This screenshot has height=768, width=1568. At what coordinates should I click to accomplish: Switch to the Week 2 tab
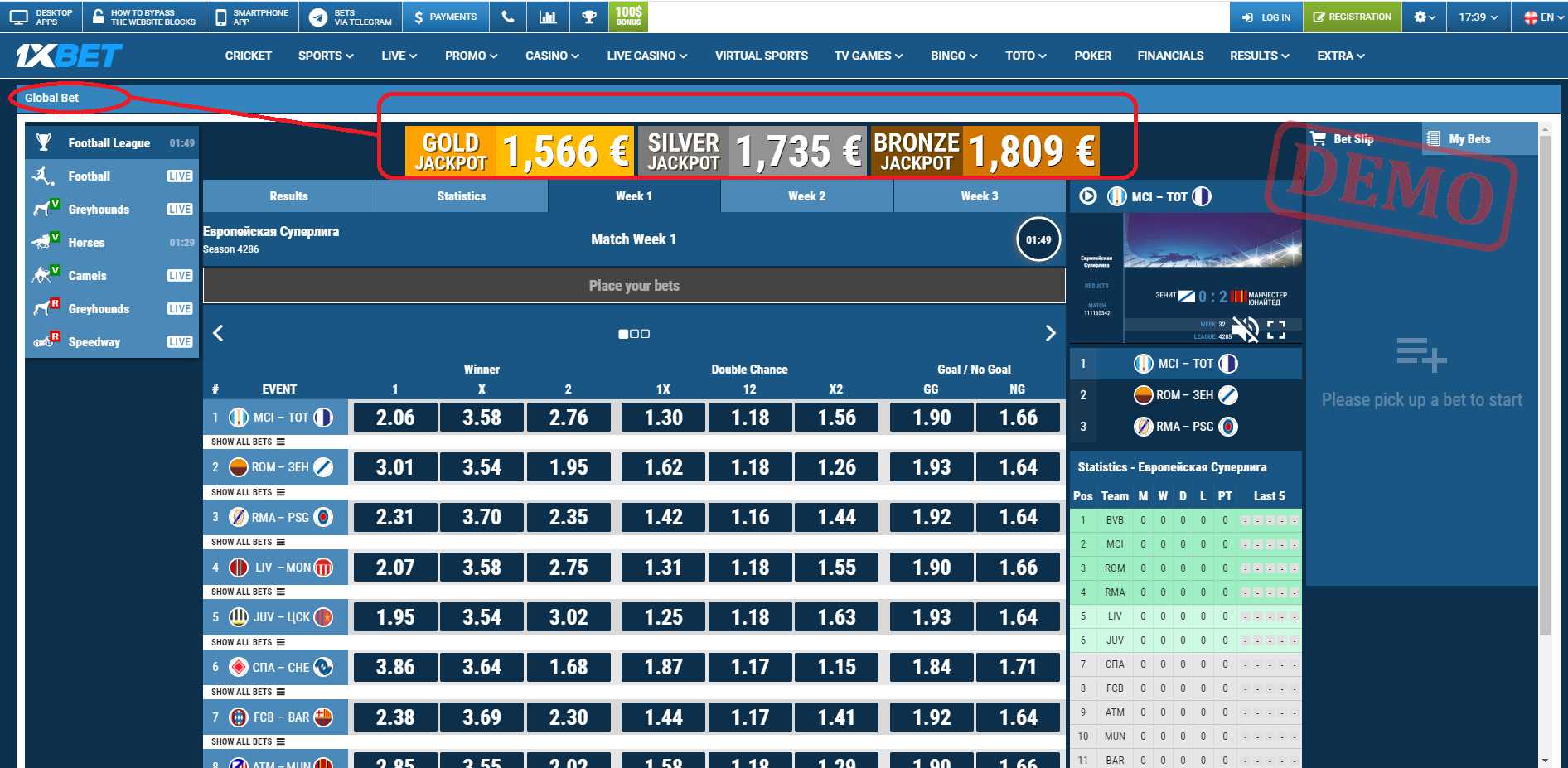point(807,196)
